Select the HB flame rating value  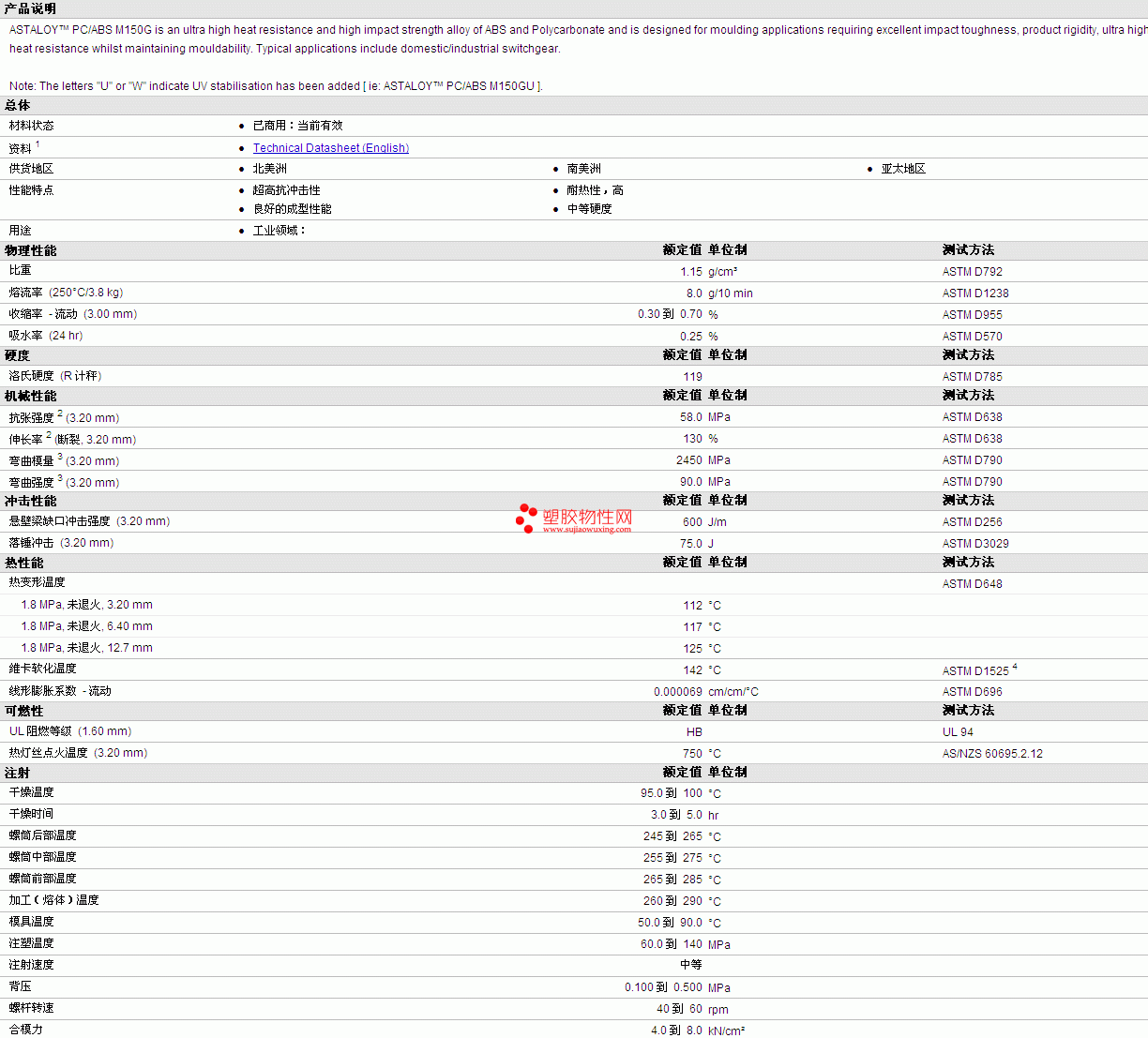694,732
